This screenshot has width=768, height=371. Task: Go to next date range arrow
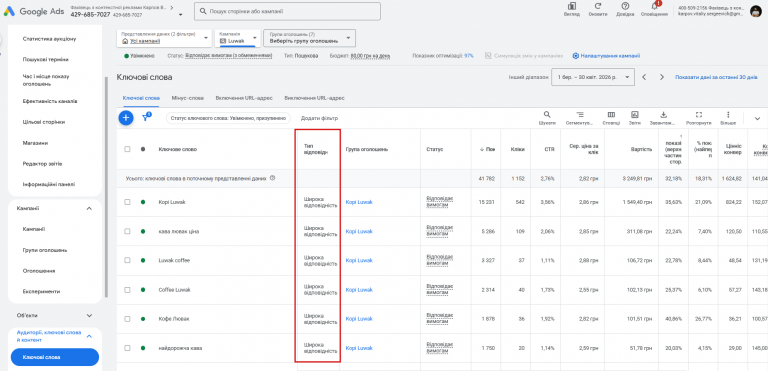pyautogui.click(x=662, y=77)
